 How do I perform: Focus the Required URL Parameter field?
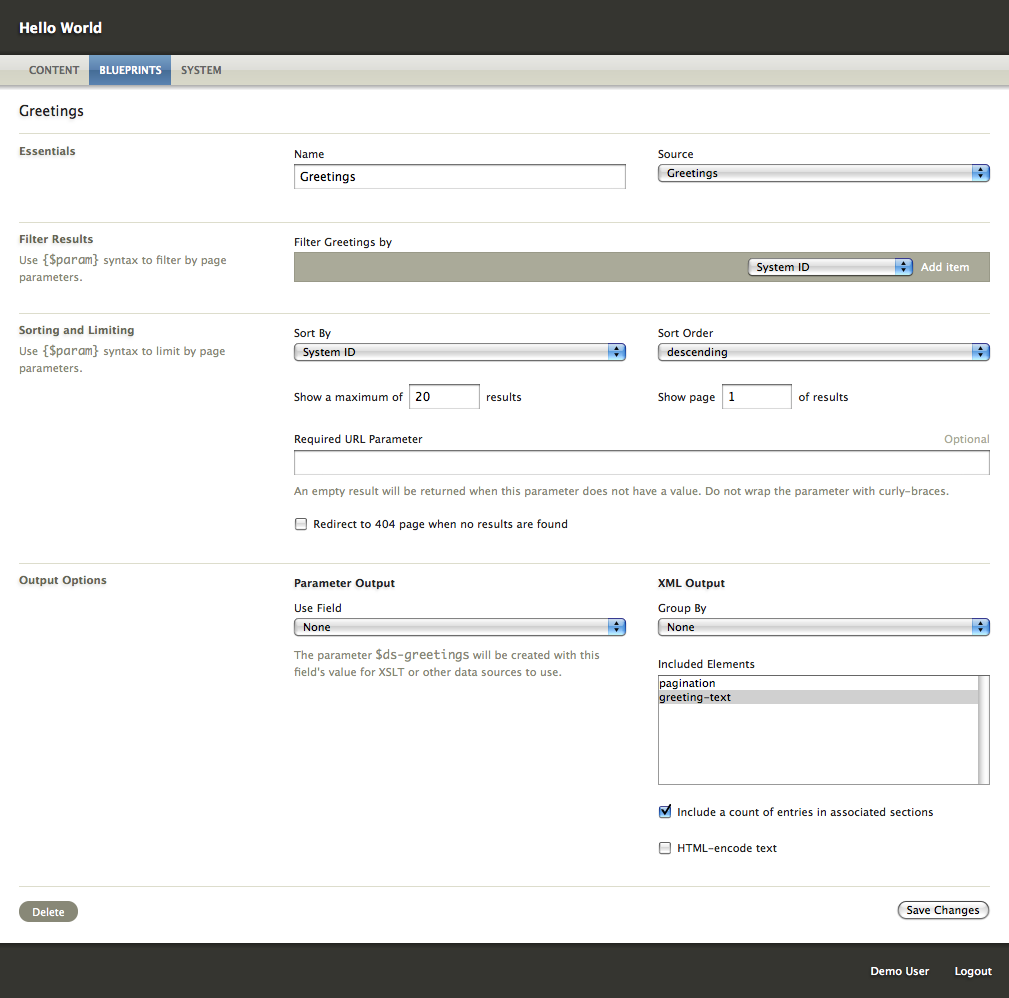tap(641, 463)
